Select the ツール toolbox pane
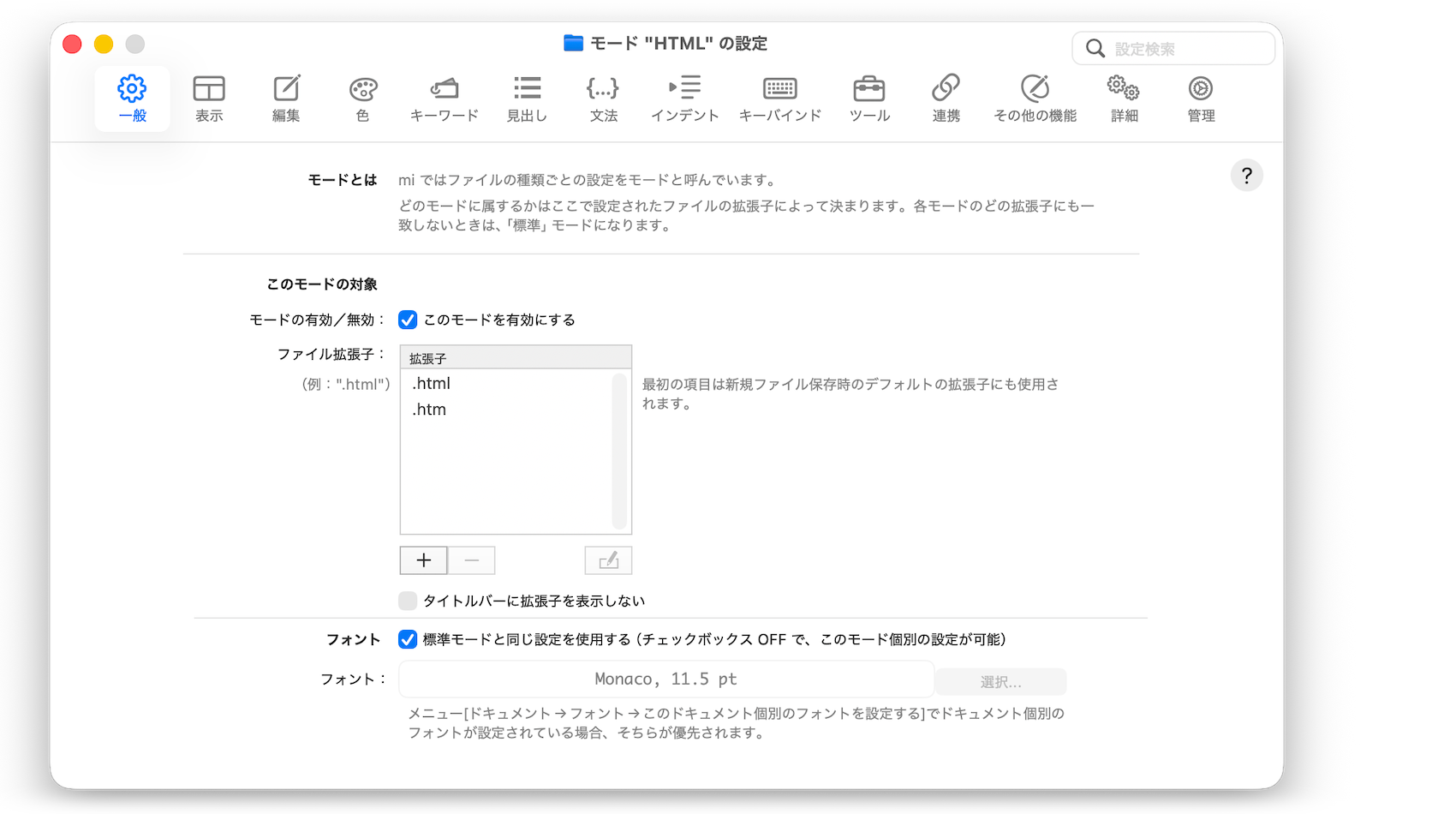Screen dimensions: 1456x814 (869, 99)
